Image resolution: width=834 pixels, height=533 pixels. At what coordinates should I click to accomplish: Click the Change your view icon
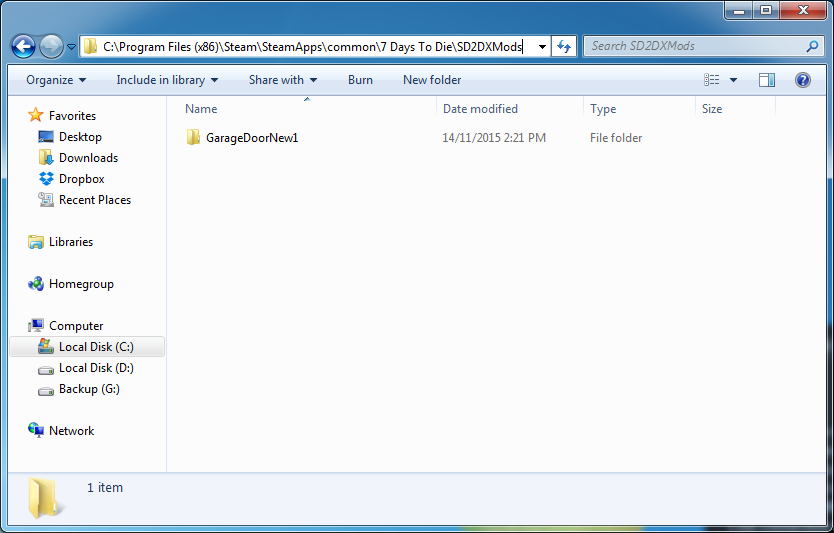[712, 80]
